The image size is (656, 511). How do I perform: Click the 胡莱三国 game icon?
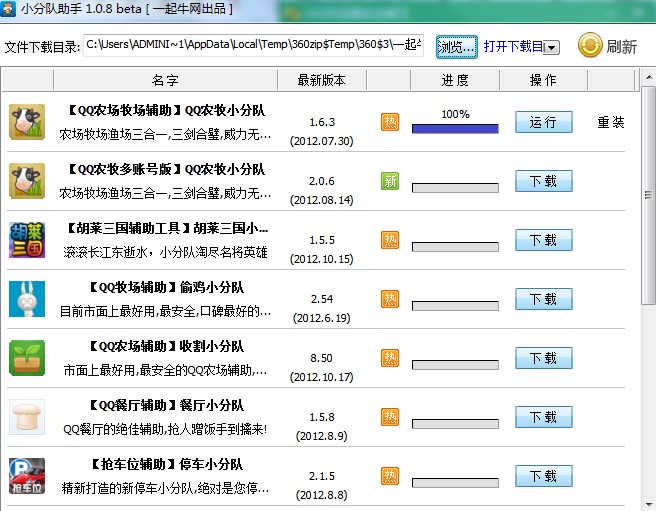point(27,240)
